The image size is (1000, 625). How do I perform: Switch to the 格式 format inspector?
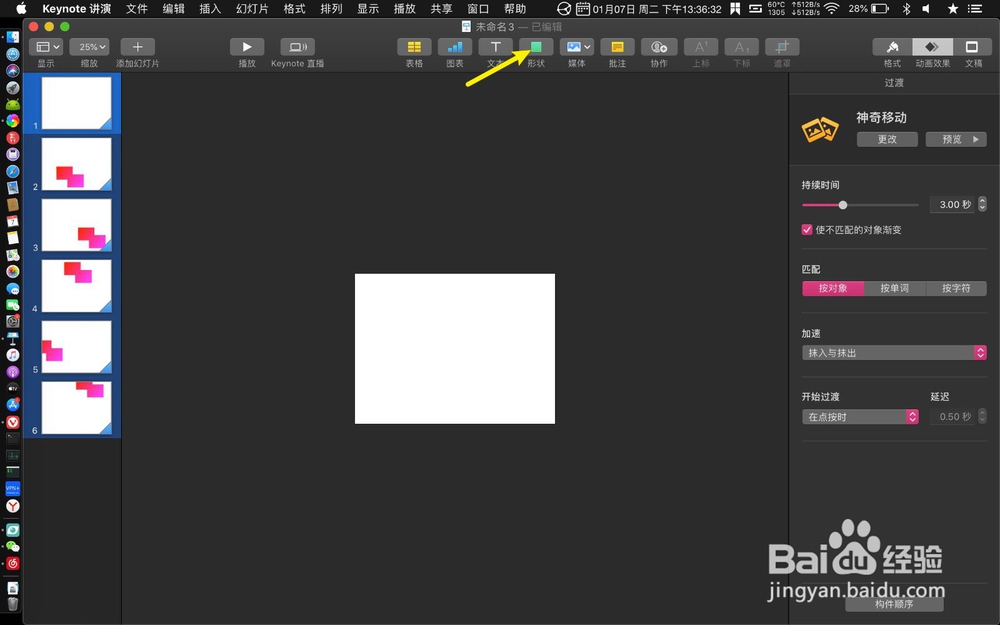pyautogui.click(x=892, y=47)
